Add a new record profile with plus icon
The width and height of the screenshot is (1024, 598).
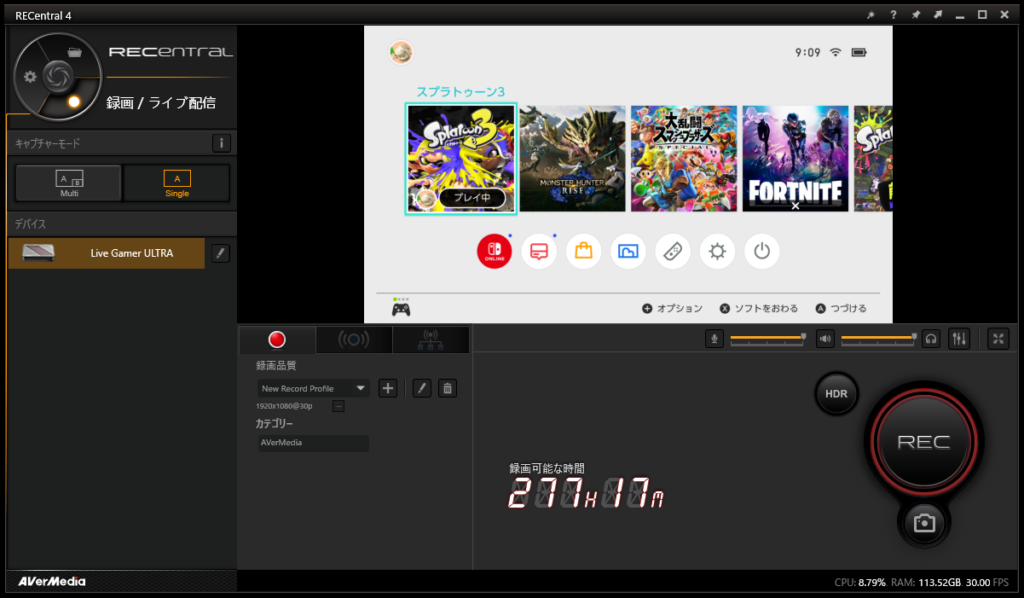(389, 388)
